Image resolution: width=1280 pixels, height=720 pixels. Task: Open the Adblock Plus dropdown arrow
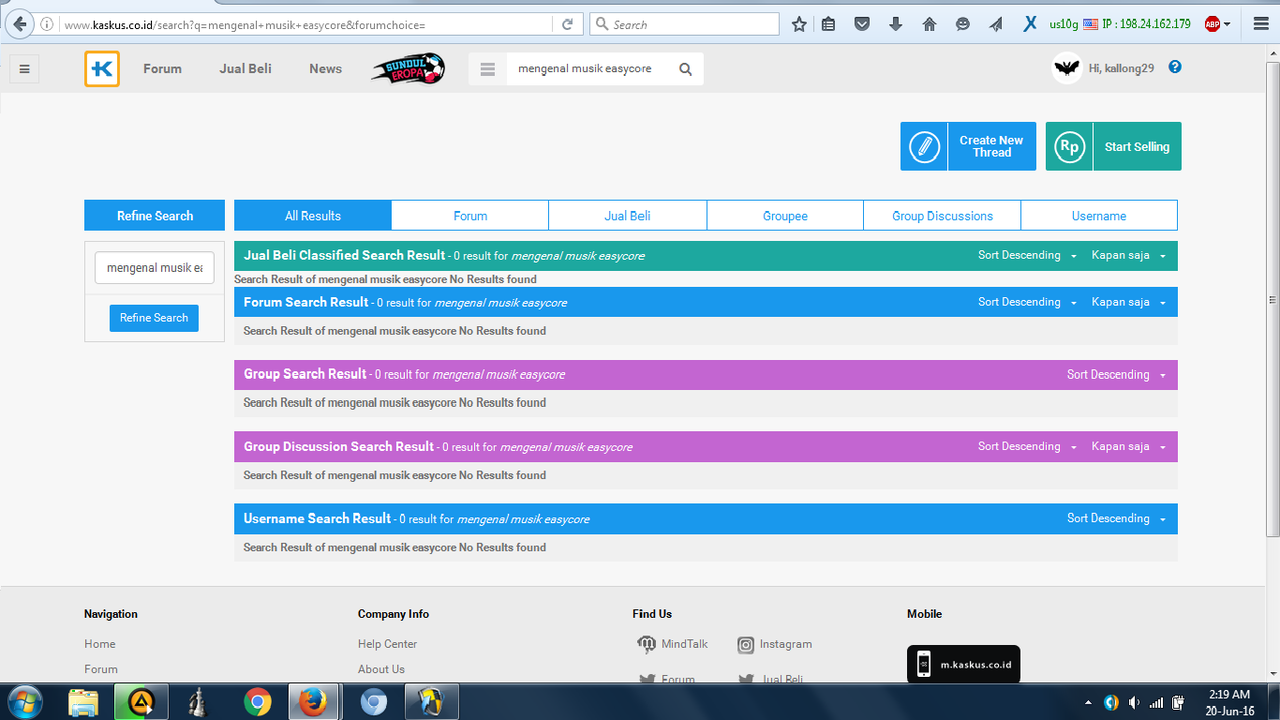click(1227, 24)
